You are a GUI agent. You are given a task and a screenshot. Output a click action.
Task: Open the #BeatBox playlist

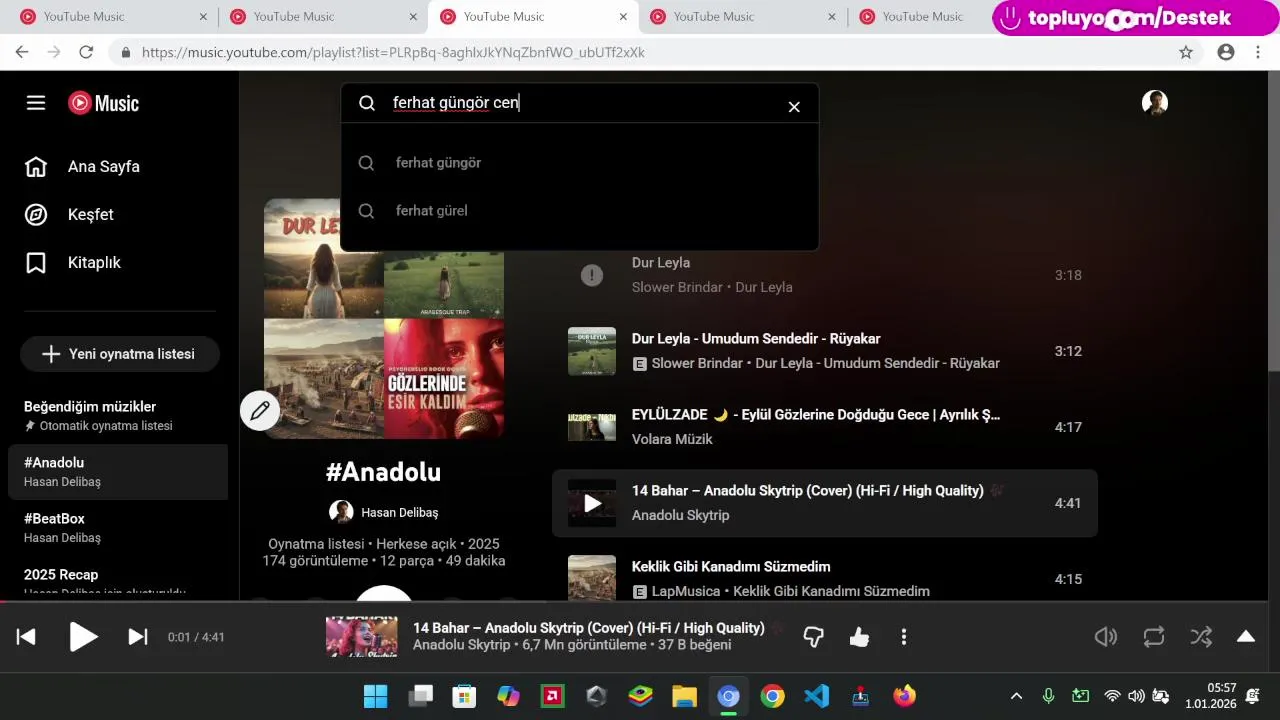click(x=118, y=528)
